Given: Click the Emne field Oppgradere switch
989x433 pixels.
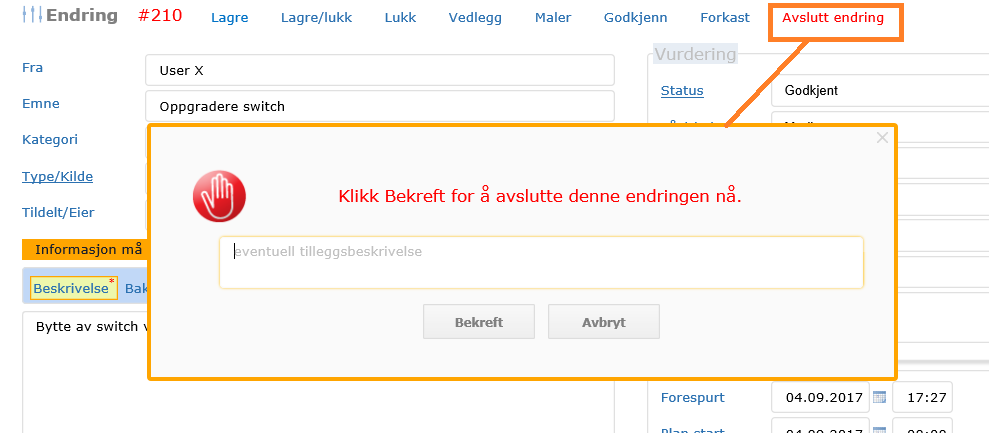Looking at the screenshot, I should [380, 106].
